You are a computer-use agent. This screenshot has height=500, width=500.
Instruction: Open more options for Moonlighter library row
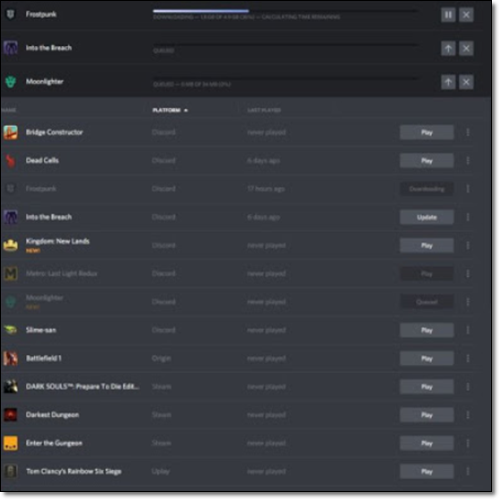pos(468,302)
